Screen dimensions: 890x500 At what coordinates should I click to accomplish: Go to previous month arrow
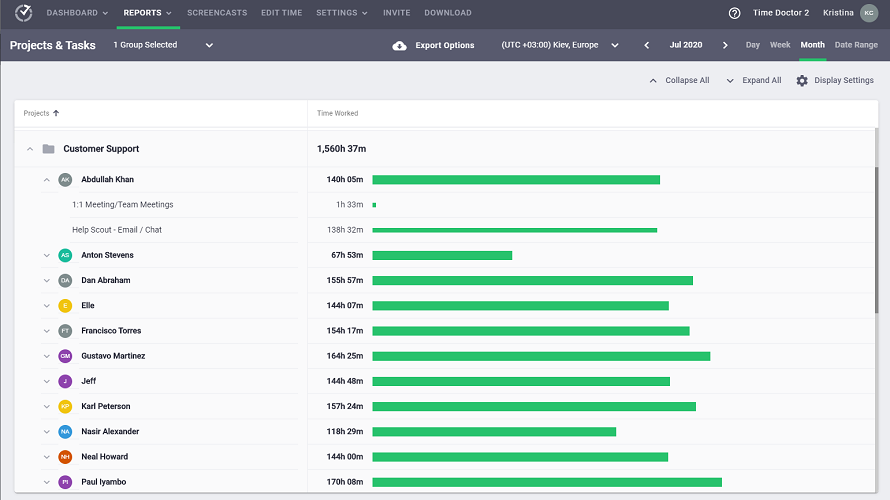point(647,45)
